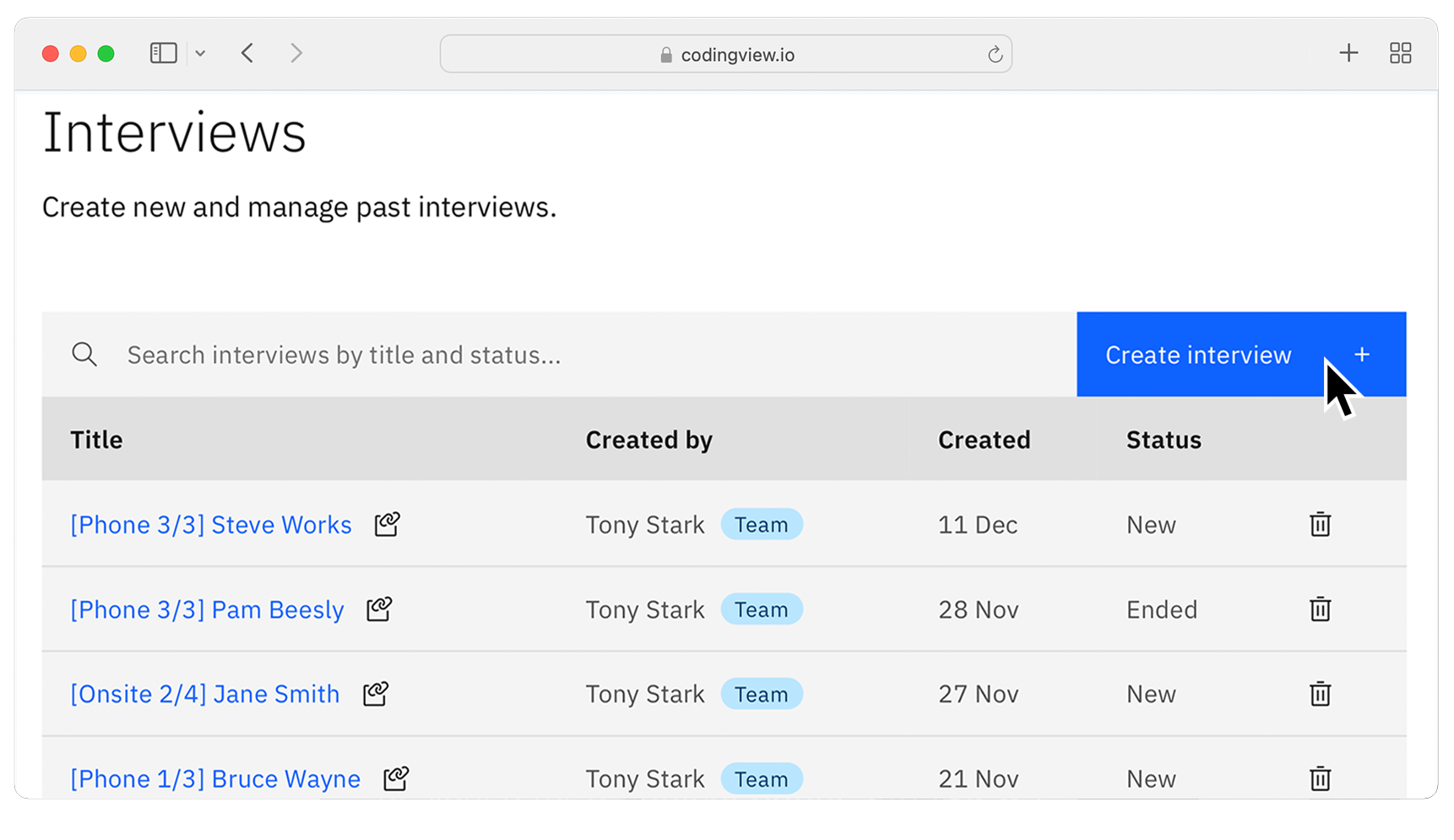
Task: Delete the Steve Works interview with the trash icon
Action: [1321, 524]
